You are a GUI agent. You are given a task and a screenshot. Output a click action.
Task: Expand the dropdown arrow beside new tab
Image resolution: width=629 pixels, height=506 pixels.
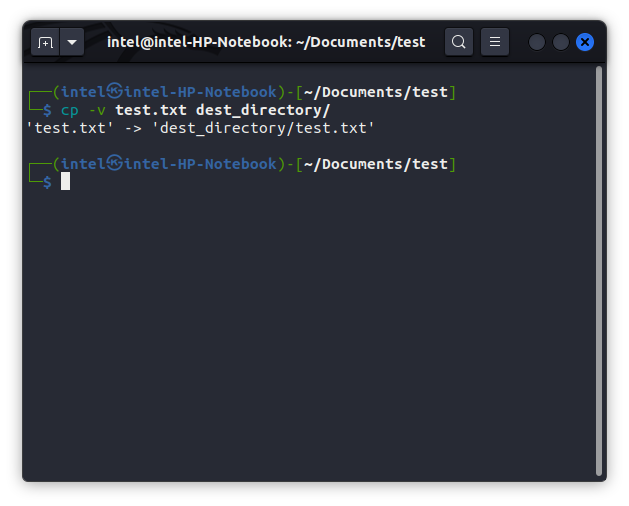coord(72,42)
